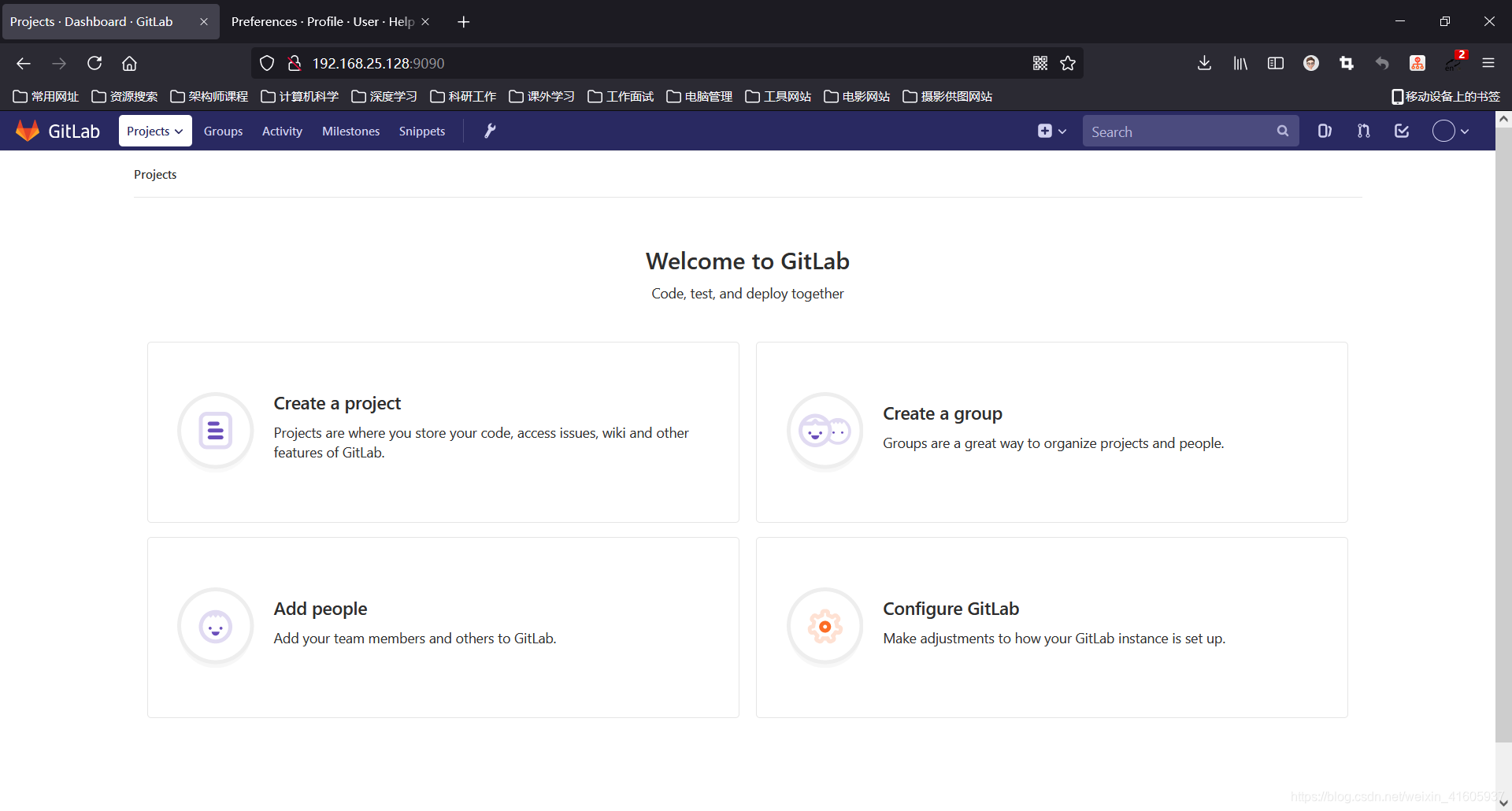Screen dimensions: 1512x811
Task: Expand the Projects dropdown
Action: (155, 131)
